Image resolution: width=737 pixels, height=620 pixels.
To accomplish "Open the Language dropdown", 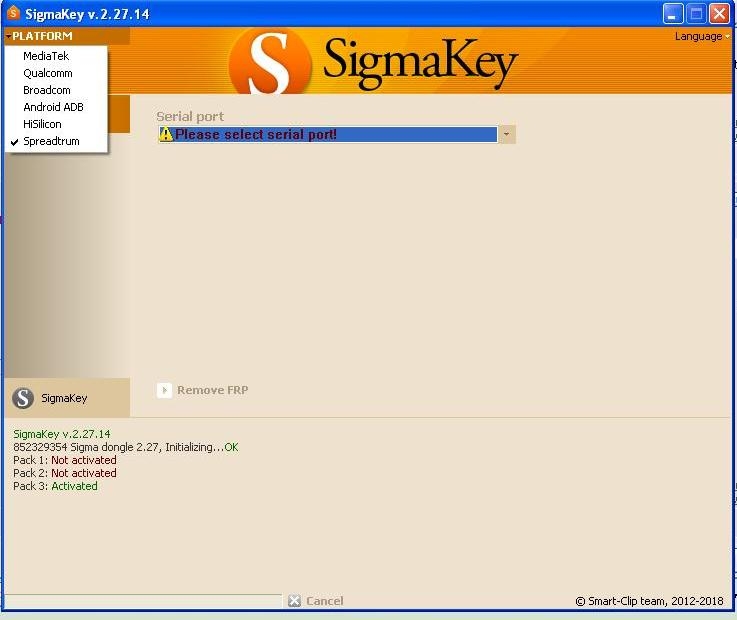I will tap(702, 36).
